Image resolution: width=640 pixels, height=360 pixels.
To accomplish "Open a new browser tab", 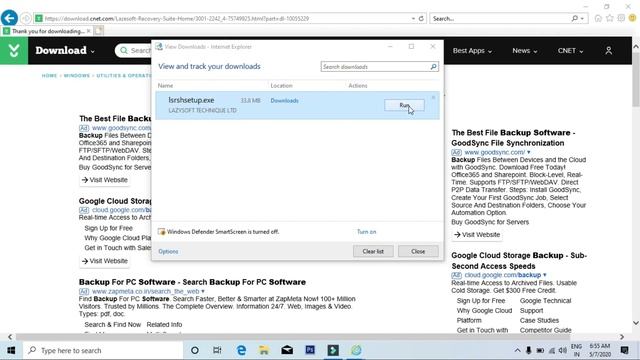I will pyautogui.click(x=99, y=31).
